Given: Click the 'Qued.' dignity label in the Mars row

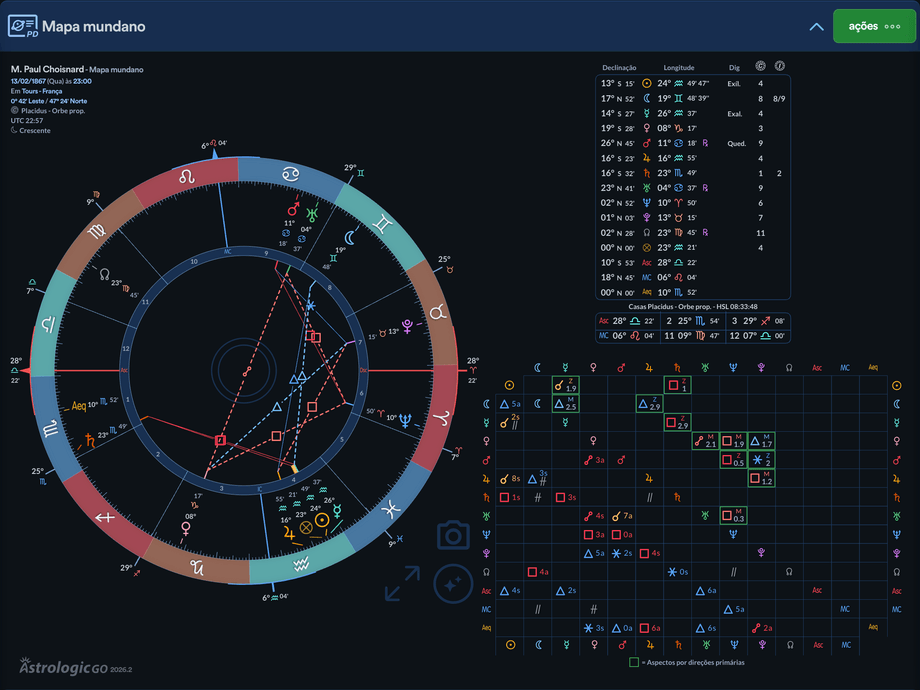Looking at the screenshot, I should point(736,143).
